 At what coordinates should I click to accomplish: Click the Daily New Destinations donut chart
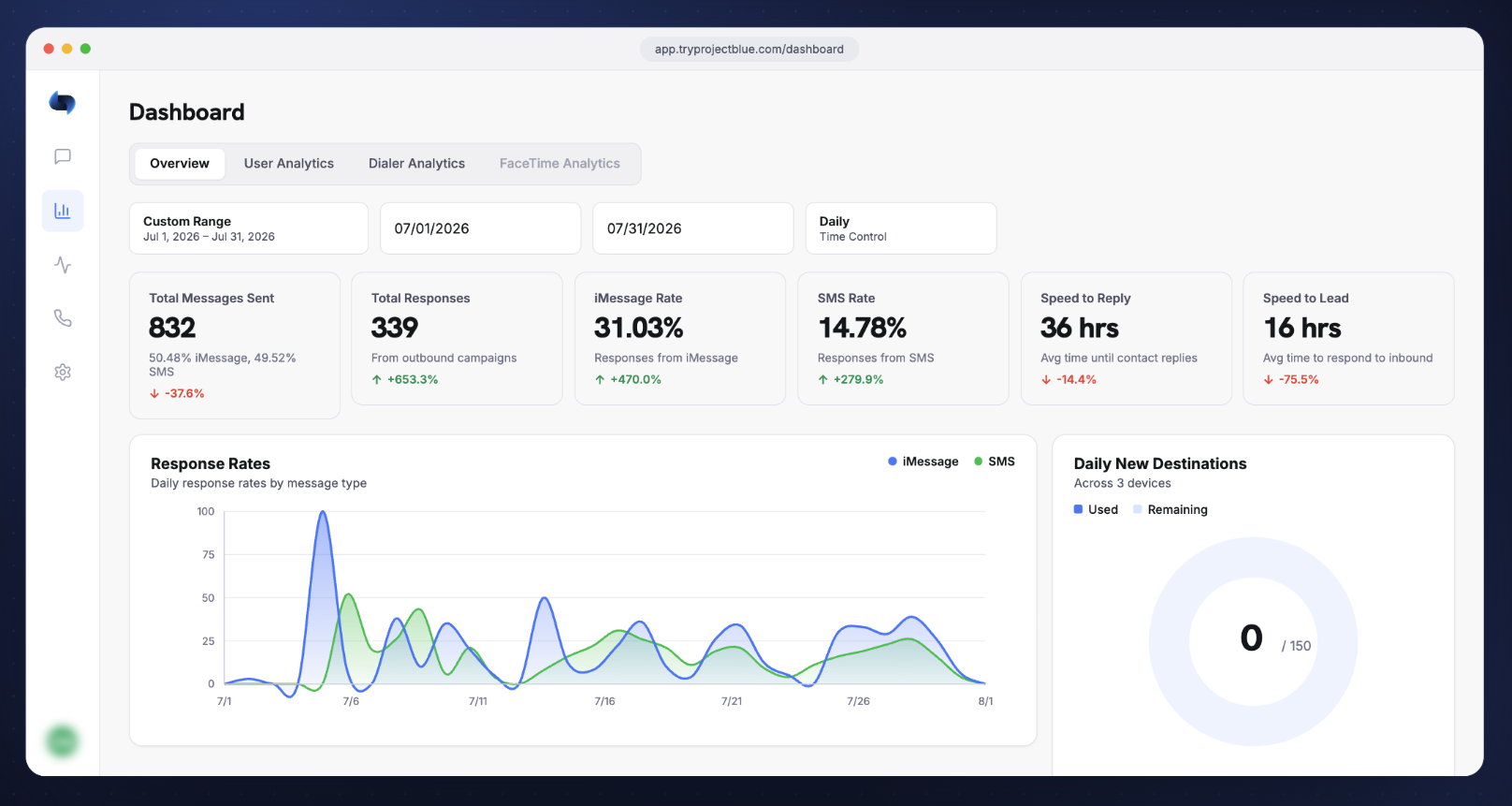coord(1253,641)
